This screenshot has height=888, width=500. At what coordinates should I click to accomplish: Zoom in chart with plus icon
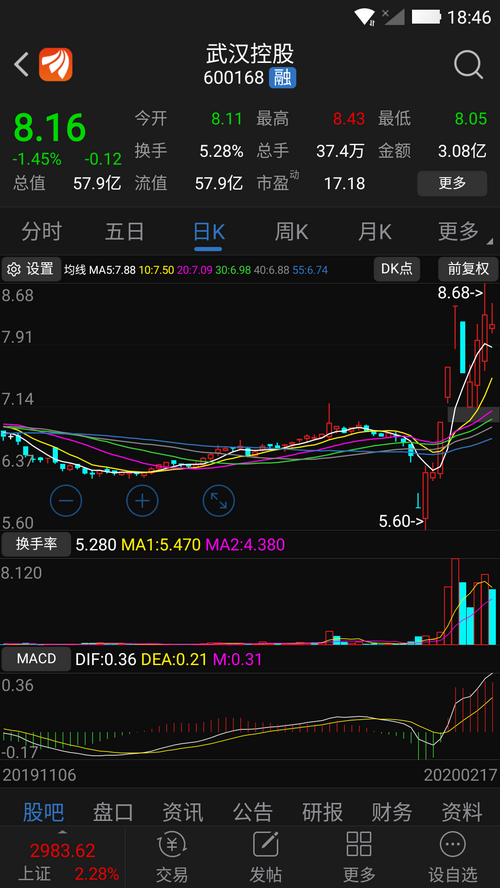coord(142,501)
